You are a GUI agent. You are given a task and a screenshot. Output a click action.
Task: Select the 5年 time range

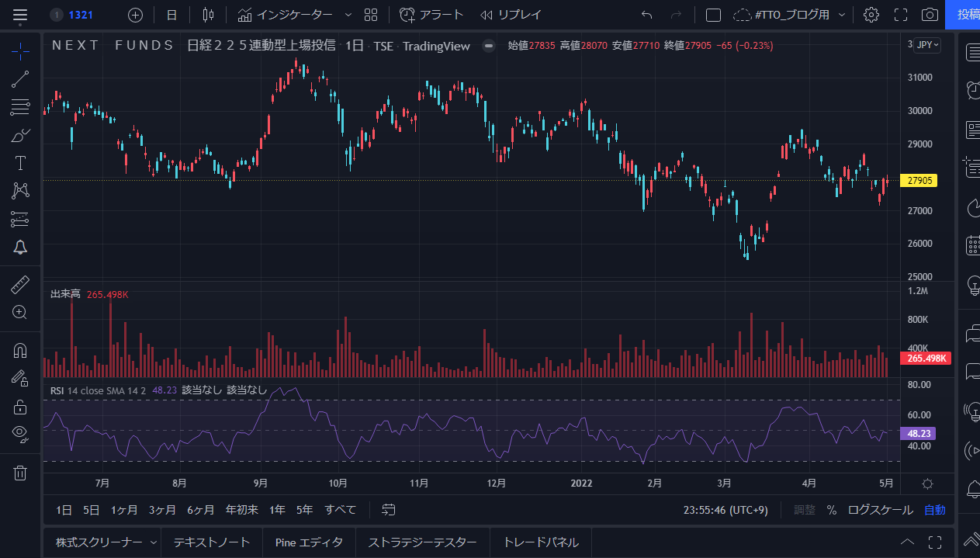pyautogui.click(x=304, y=510)
